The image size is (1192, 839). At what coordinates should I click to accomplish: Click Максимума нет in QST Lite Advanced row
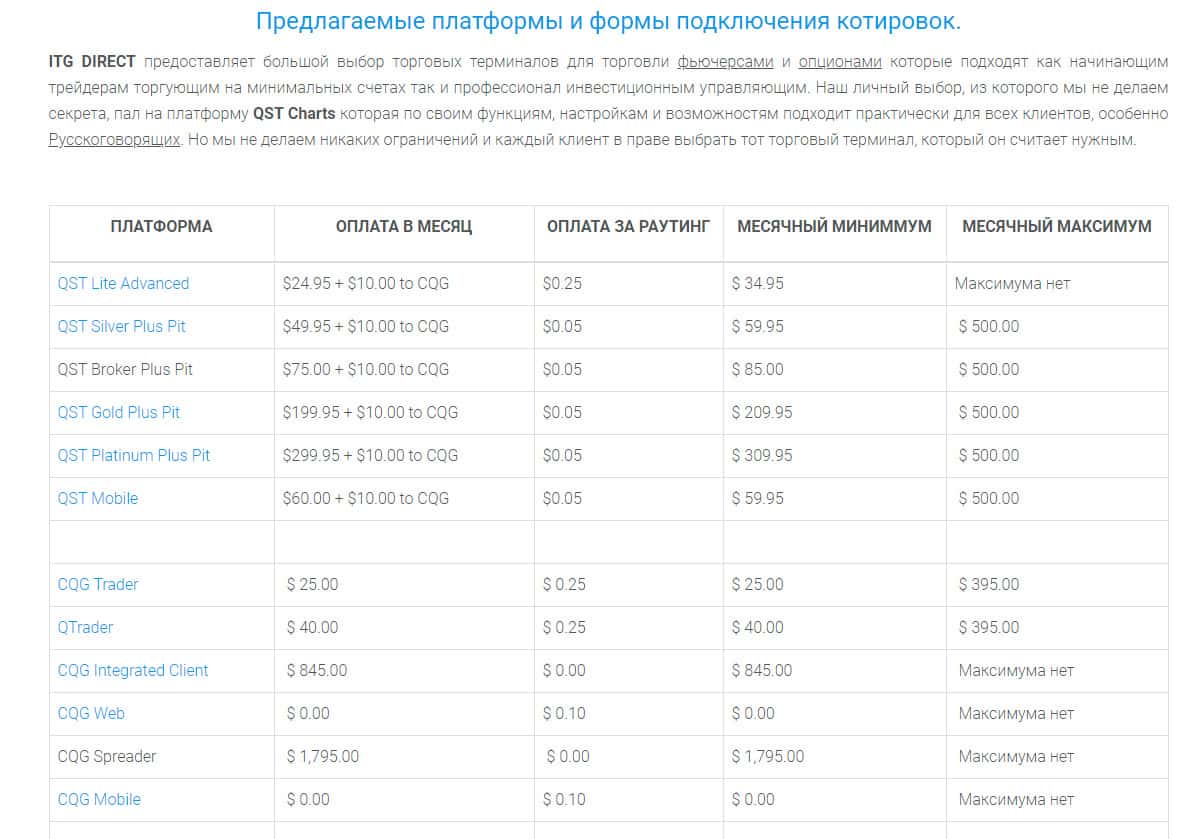point(1013,283)
